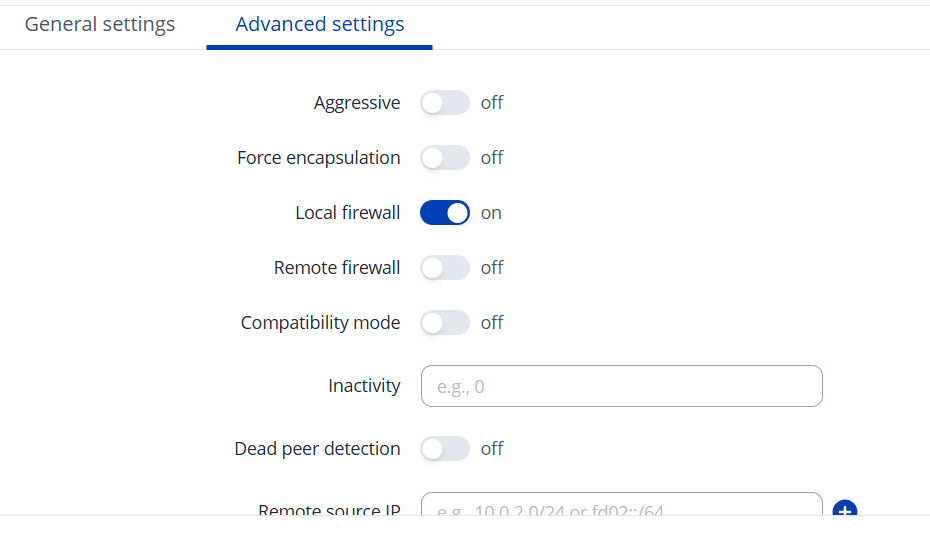The image size is (930, 542).
Task: Switch to the General settings tab
Action: (100, 24)
